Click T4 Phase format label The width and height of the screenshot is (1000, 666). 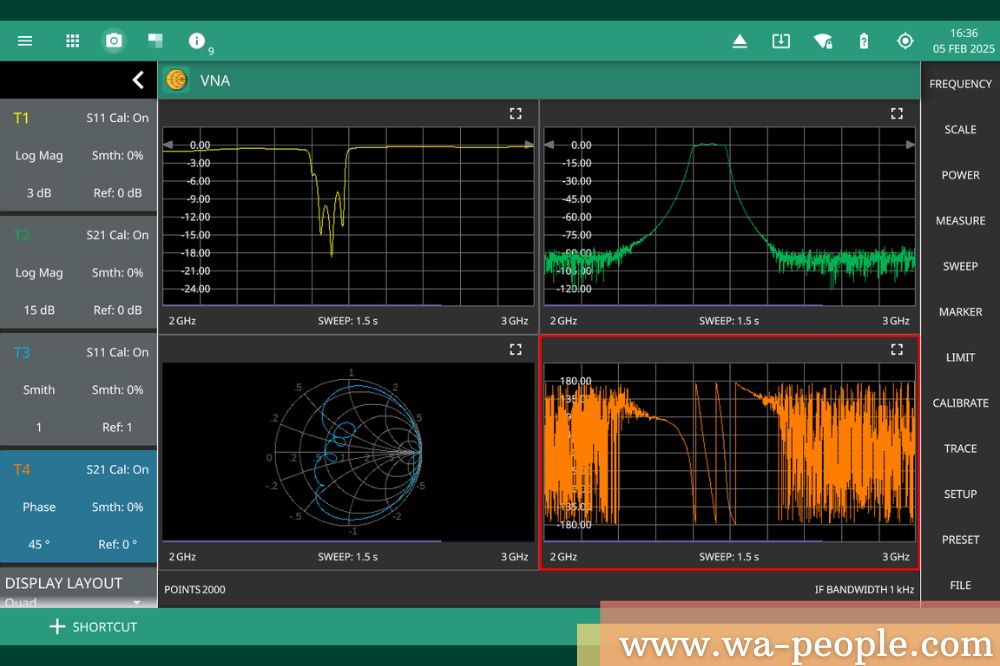tap(39, 507)
